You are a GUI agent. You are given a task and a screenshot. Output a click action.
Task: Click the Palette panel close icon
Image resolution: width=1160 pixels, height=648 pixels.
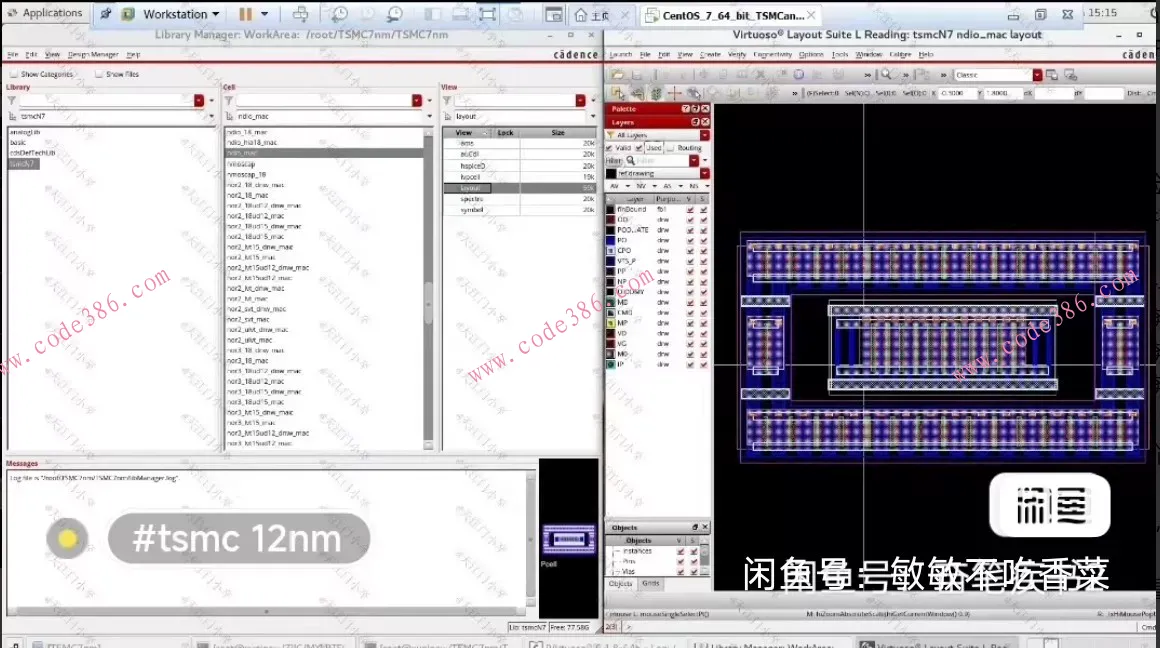[705, 109]
